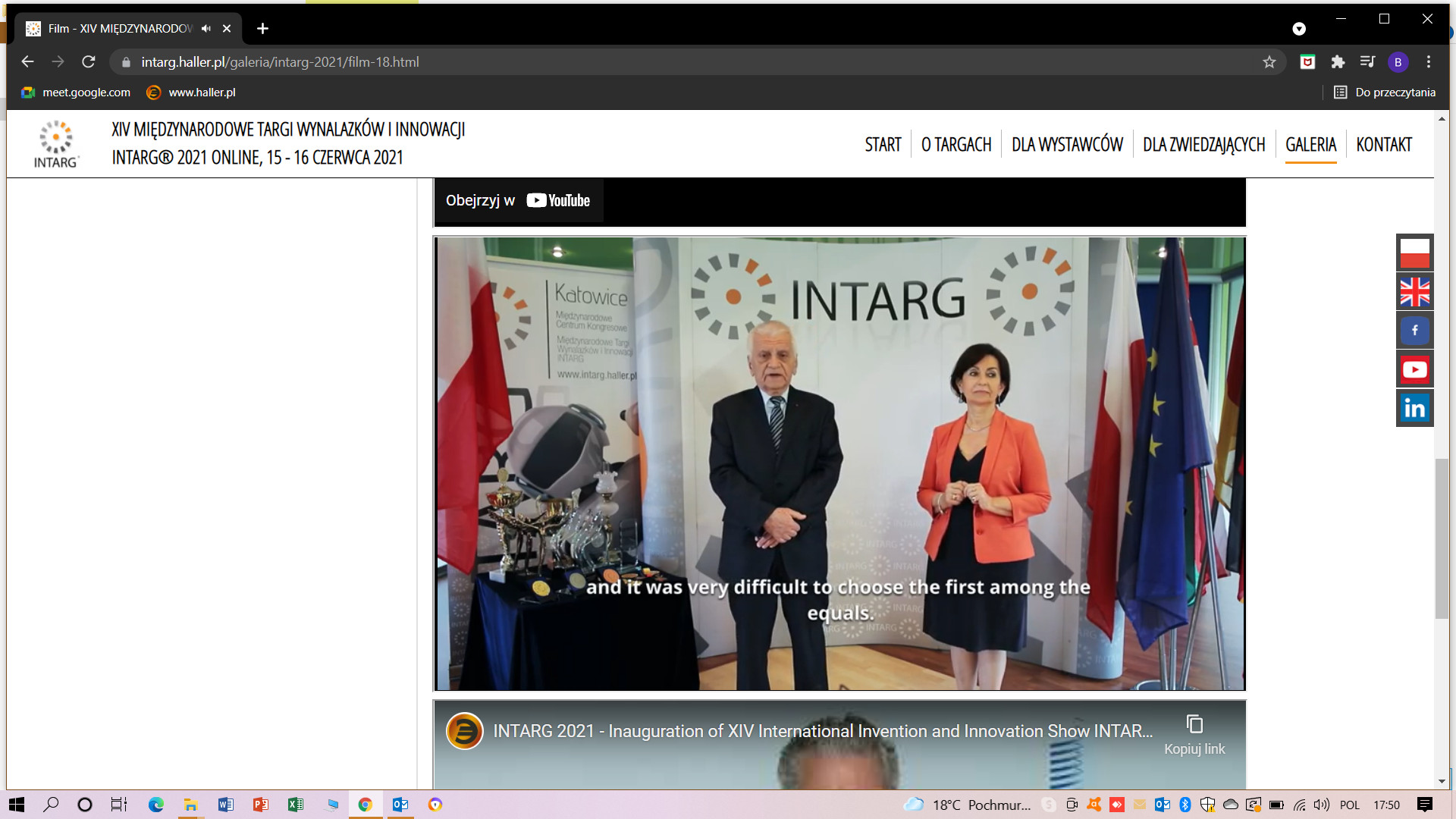Change POL input language

tap(1350, 805)
